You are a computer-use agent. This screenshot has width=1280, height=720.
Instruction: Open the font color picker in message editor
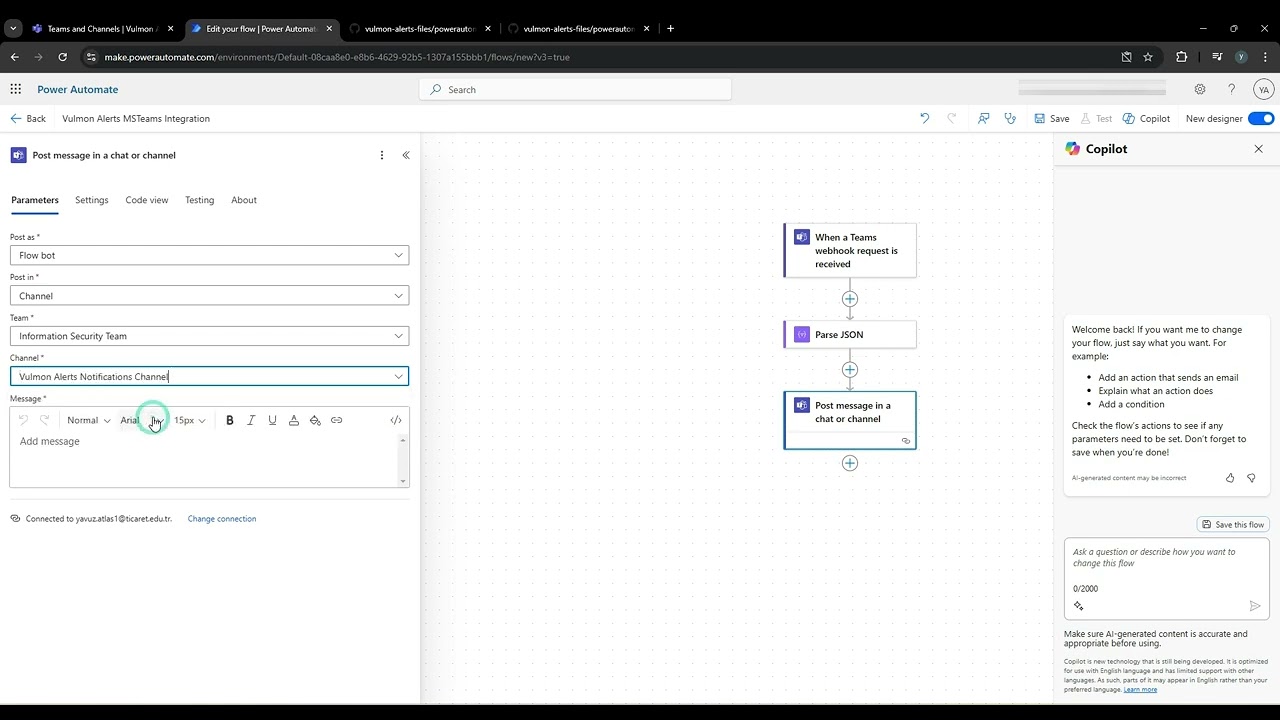294,420
